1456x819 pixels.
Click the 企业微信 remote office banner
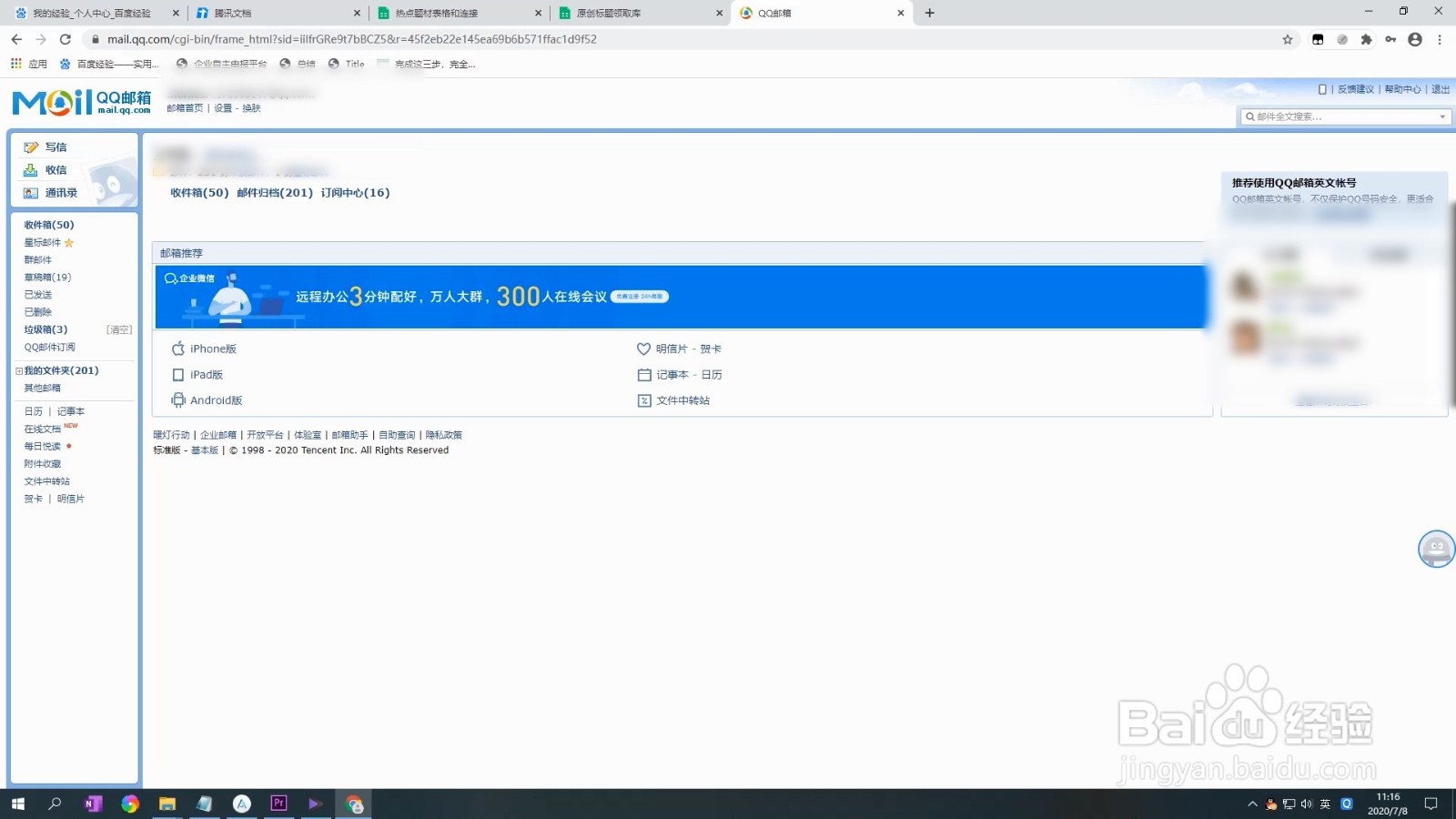(x=681, y=297)
